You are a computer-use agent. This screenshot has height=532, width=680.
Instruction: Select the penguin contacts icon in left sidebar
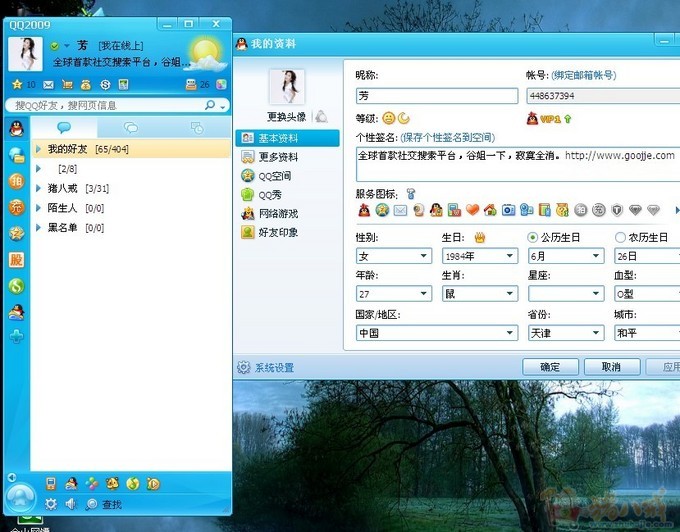tap(16, 129)
